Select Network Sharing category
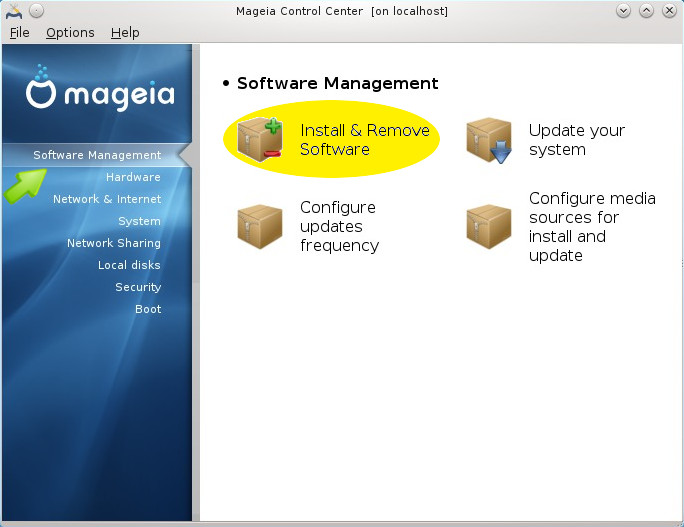The height and width of the screenshot is (527, 684). click(114, 243)
